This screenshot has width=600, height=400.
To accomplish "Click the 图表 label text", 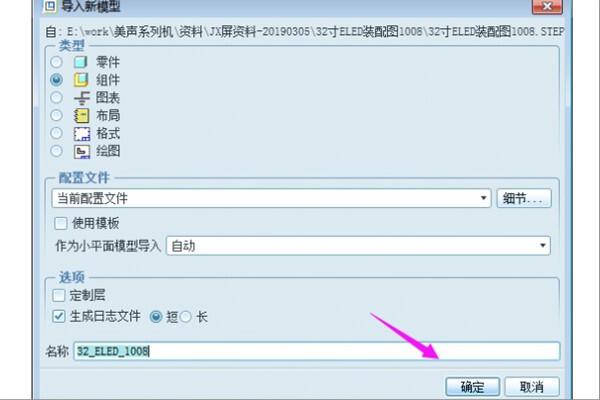I will click(108, 98).
